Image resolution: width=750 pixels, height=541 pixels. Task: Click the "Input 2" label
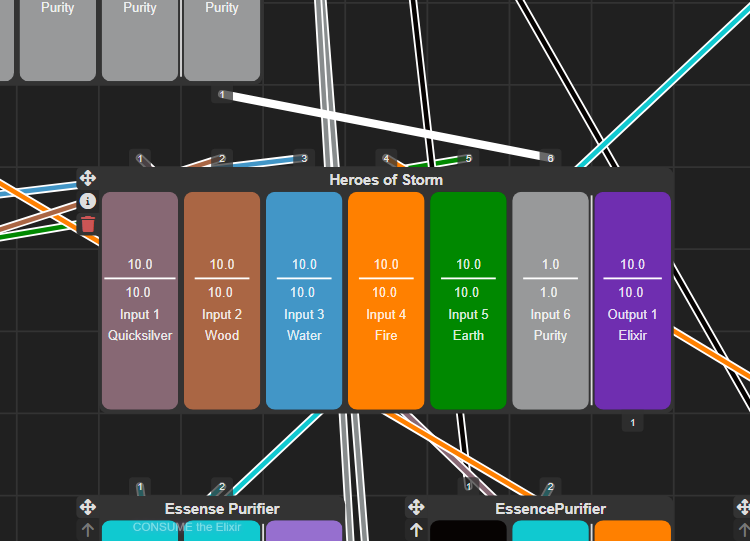coord(222,314)
